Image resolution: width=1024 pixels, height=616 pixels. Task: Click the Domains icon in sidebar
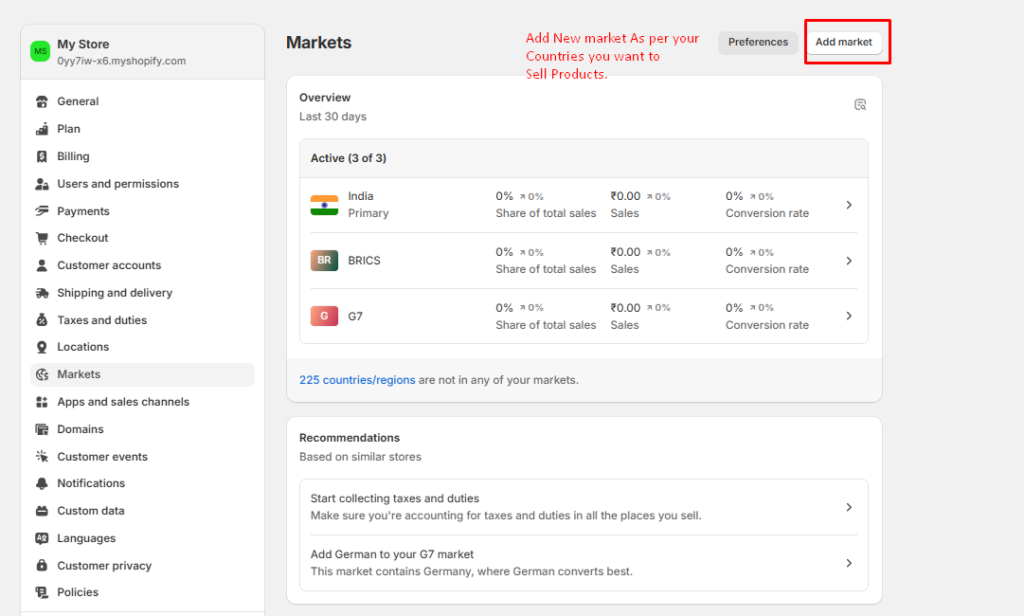pos(42,429)
